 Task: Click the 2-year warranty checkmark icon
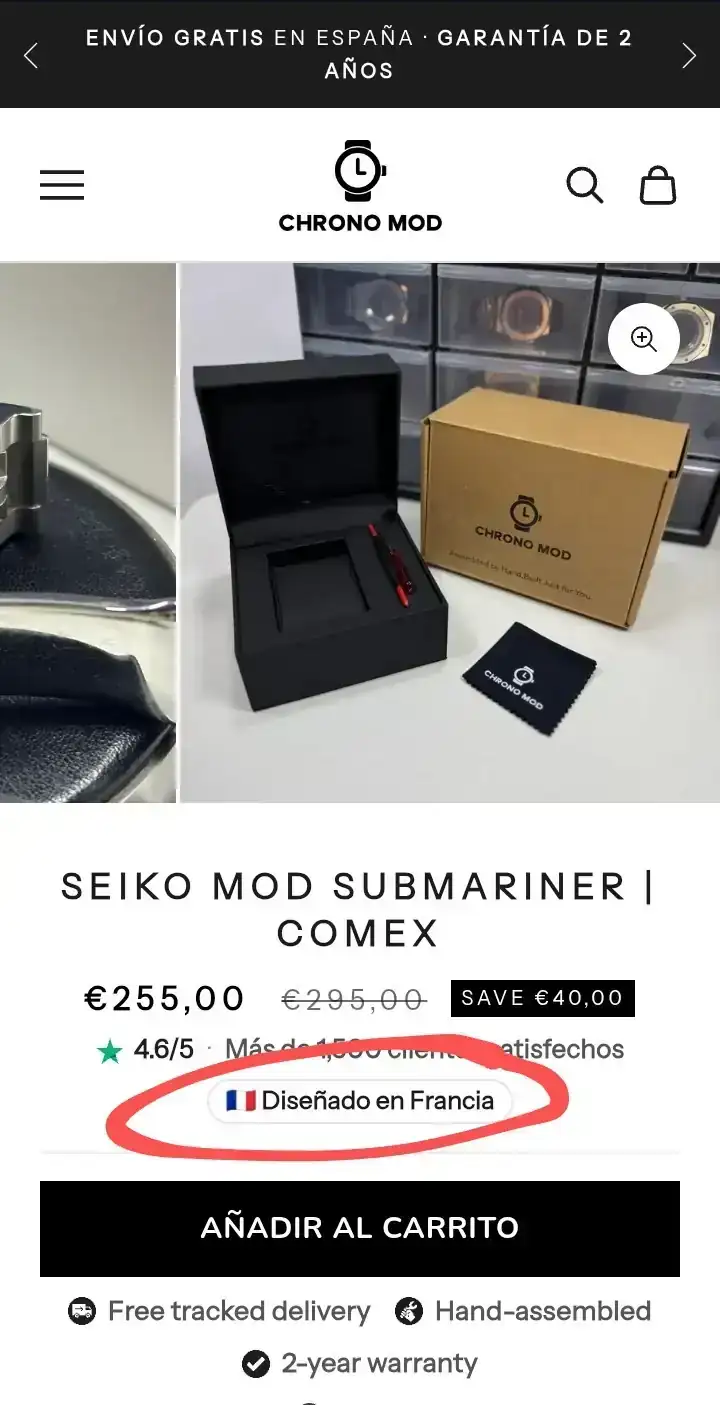click(x=256, y=1364)
